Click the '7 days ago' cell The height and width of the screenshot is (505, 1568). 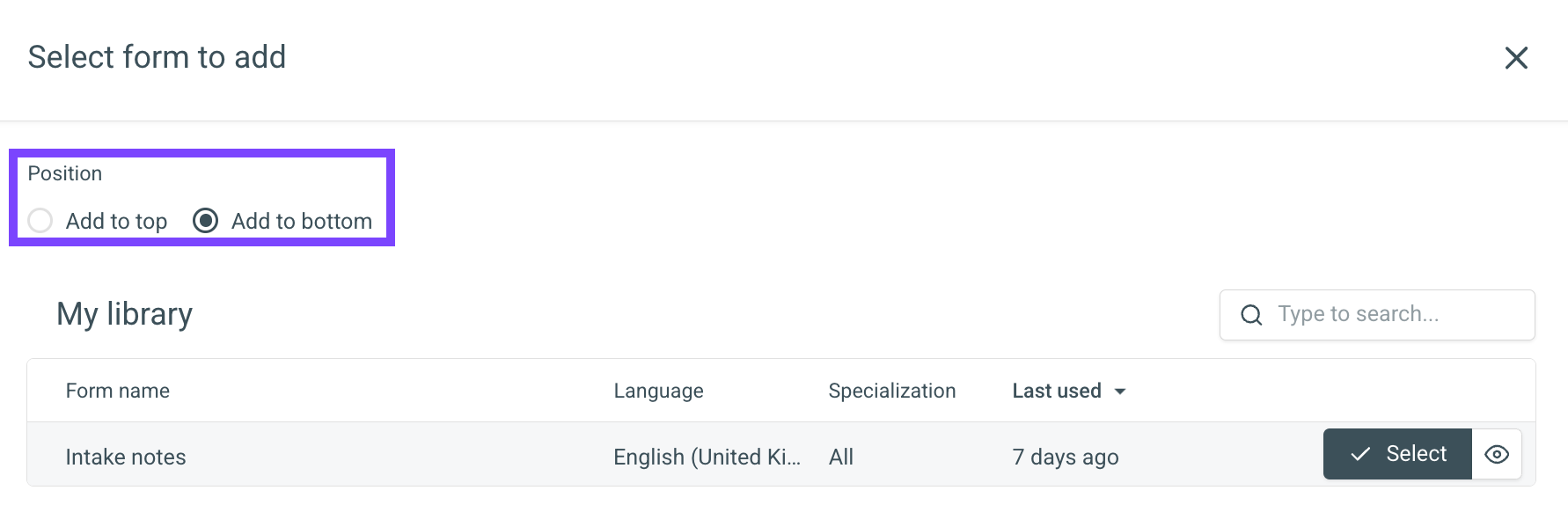click(x=1065, y=457)
